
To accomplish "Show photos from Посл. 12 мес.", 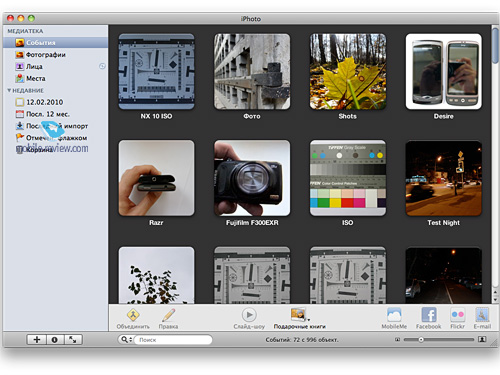I will click(55, 114).
